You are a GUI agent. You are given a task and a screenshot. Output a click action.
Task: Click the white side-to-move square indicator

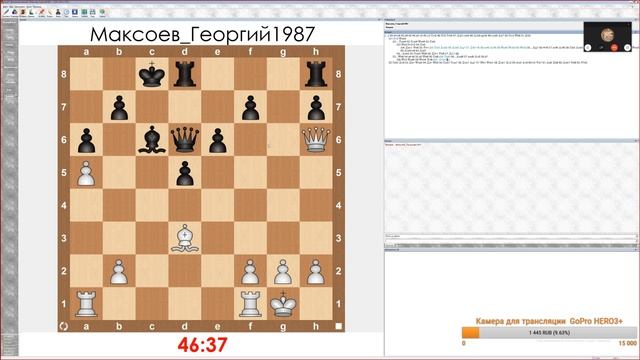(x=338, y=326)
